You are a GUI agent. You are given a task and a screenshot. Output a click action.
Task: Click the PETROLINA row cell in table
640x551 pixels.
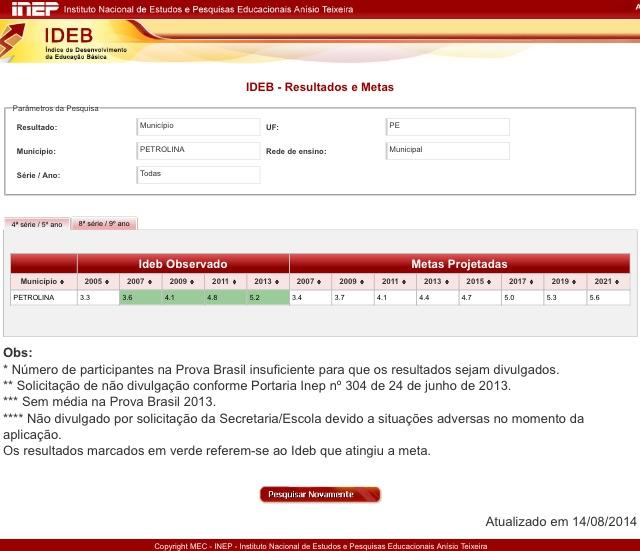tap(44, 297)
